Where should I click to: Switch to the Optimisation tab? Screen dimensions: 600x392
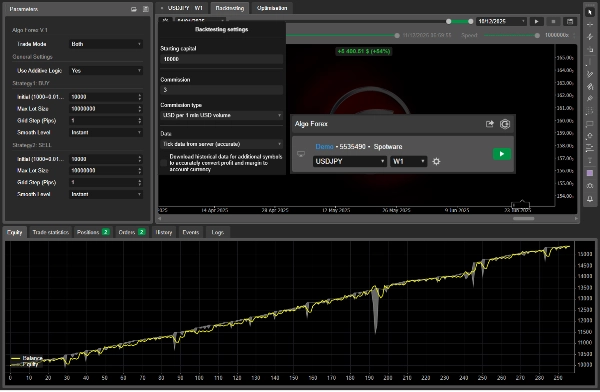pos(272,8)
